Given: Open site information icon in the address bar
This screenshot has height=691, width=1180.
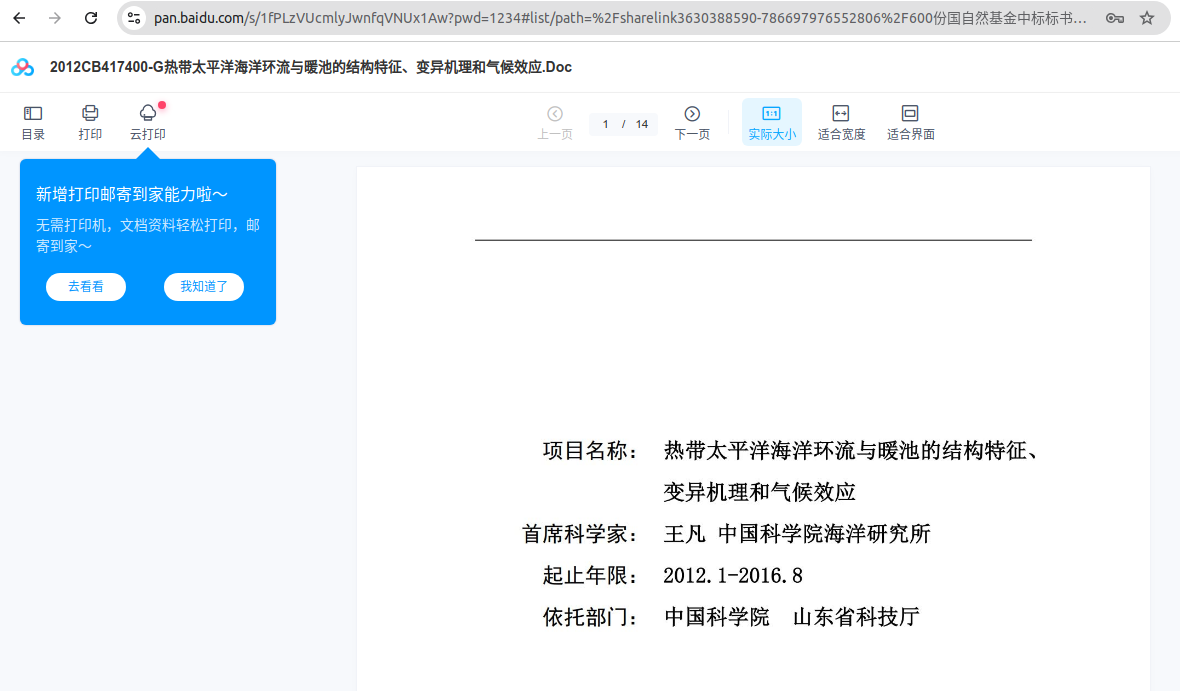Looking at the screenshot, I should [134, 18].
